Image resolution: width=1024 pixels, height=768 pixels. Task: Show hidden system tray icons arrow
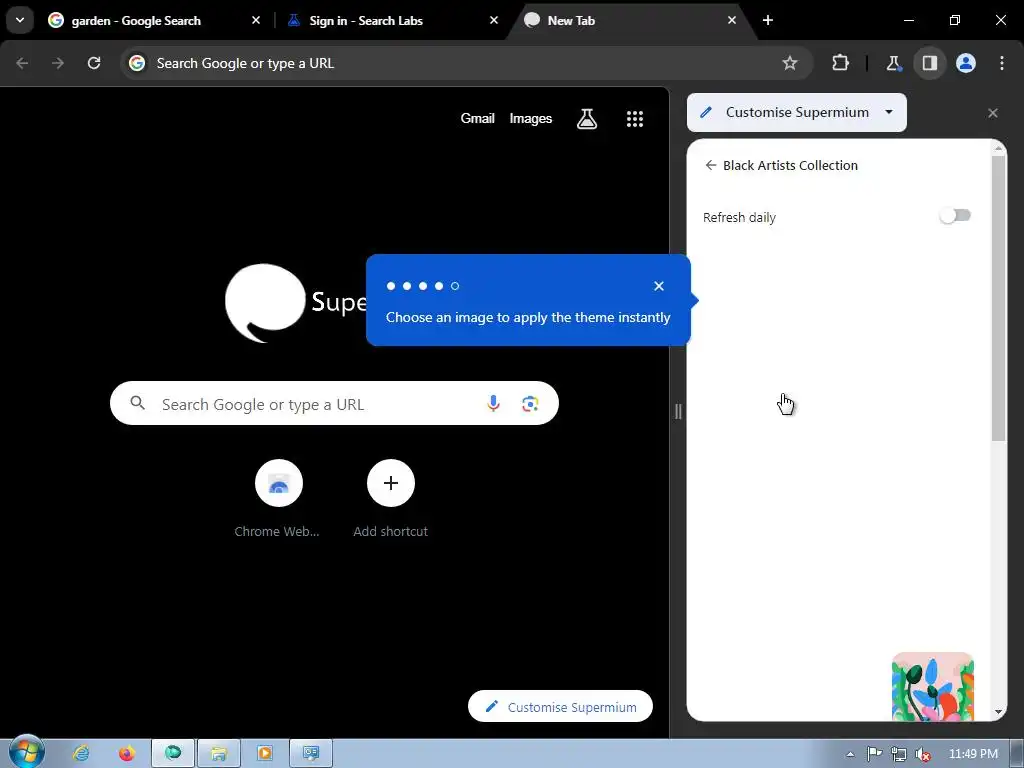point(850,754)
